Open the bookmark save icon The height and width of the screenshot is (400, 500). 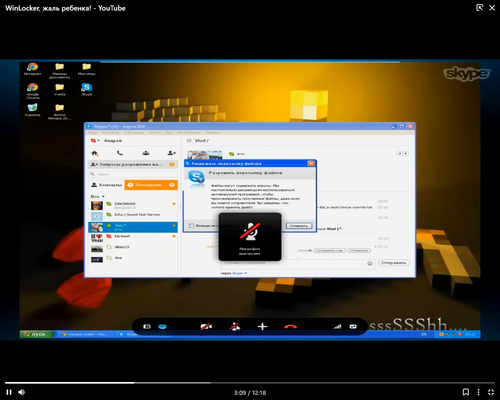(x=466, y=392)
